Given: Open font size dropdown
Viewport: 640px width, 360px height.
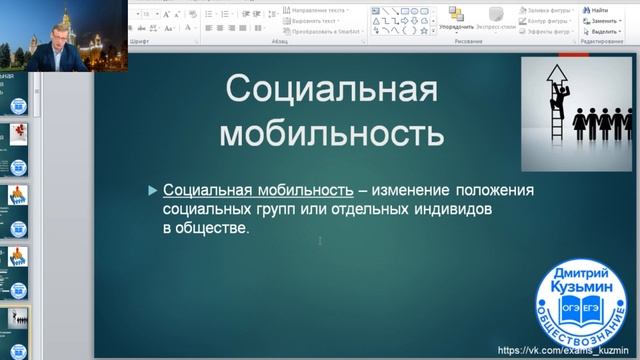Looking at the screenshot, I should (157, 14).
